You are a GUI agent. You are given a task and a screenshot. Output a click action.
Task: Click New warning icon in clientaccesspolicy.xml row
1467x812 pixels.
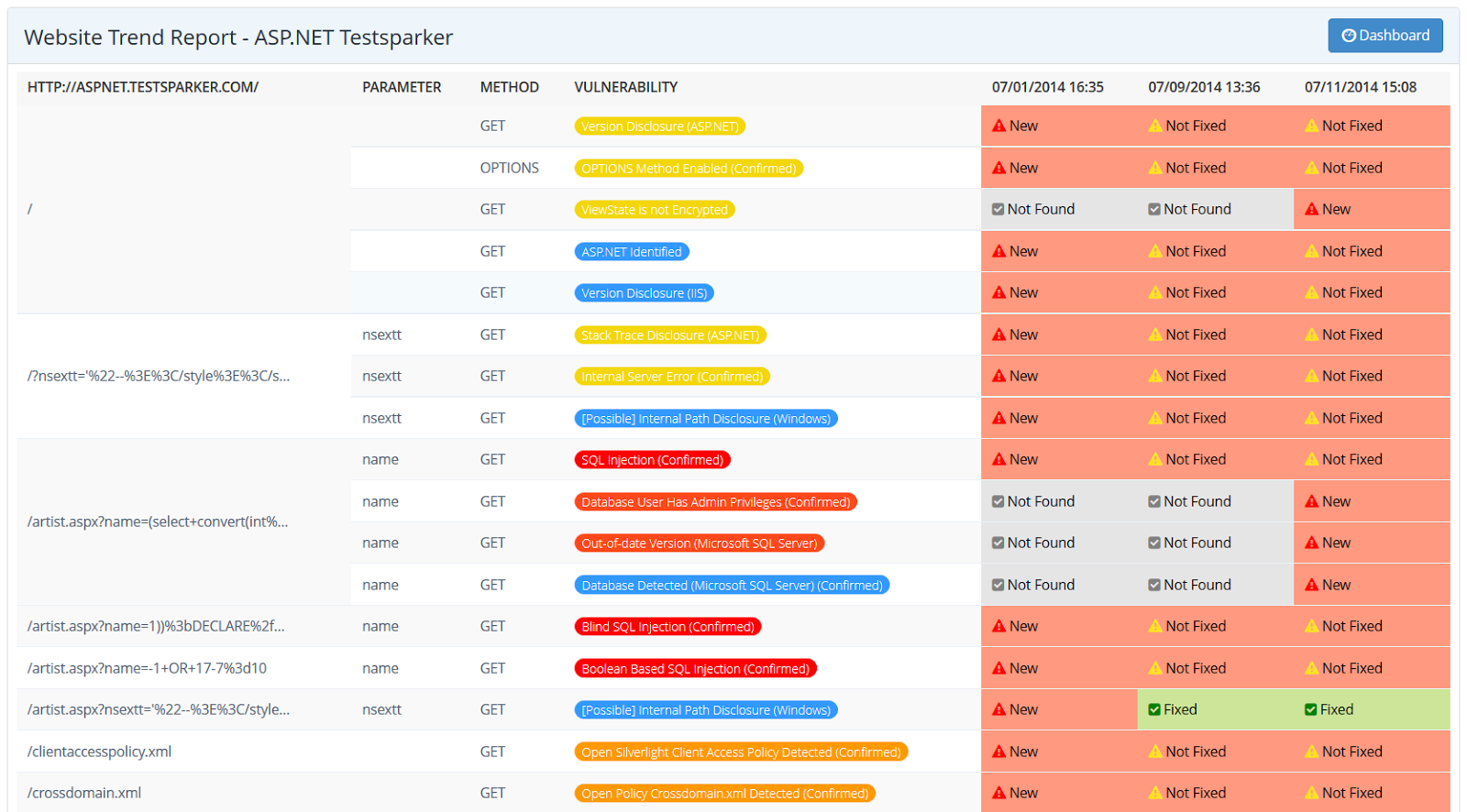999,752
